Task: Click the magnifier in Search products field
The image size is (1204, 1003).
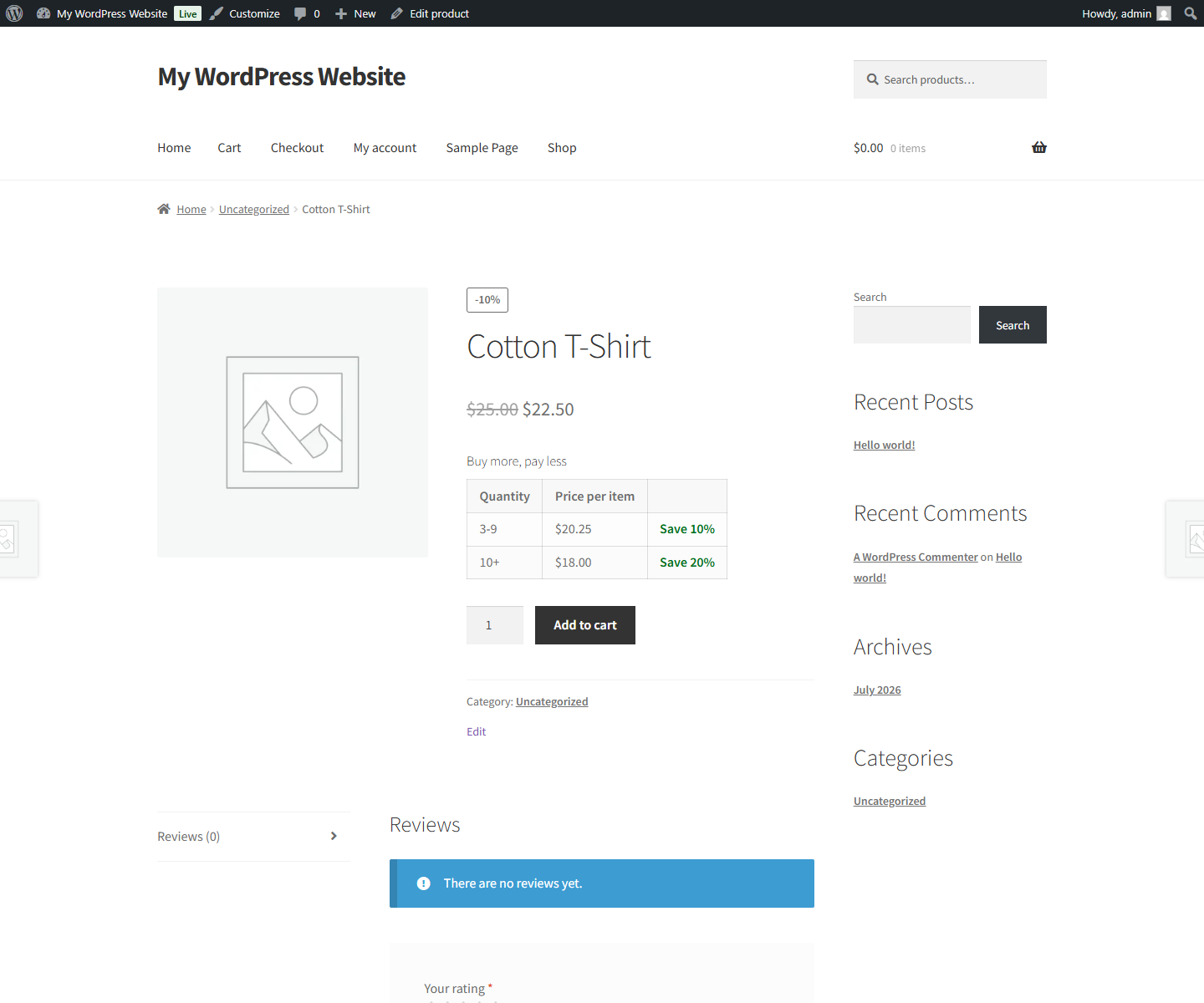Action: [x=873, y=79]
